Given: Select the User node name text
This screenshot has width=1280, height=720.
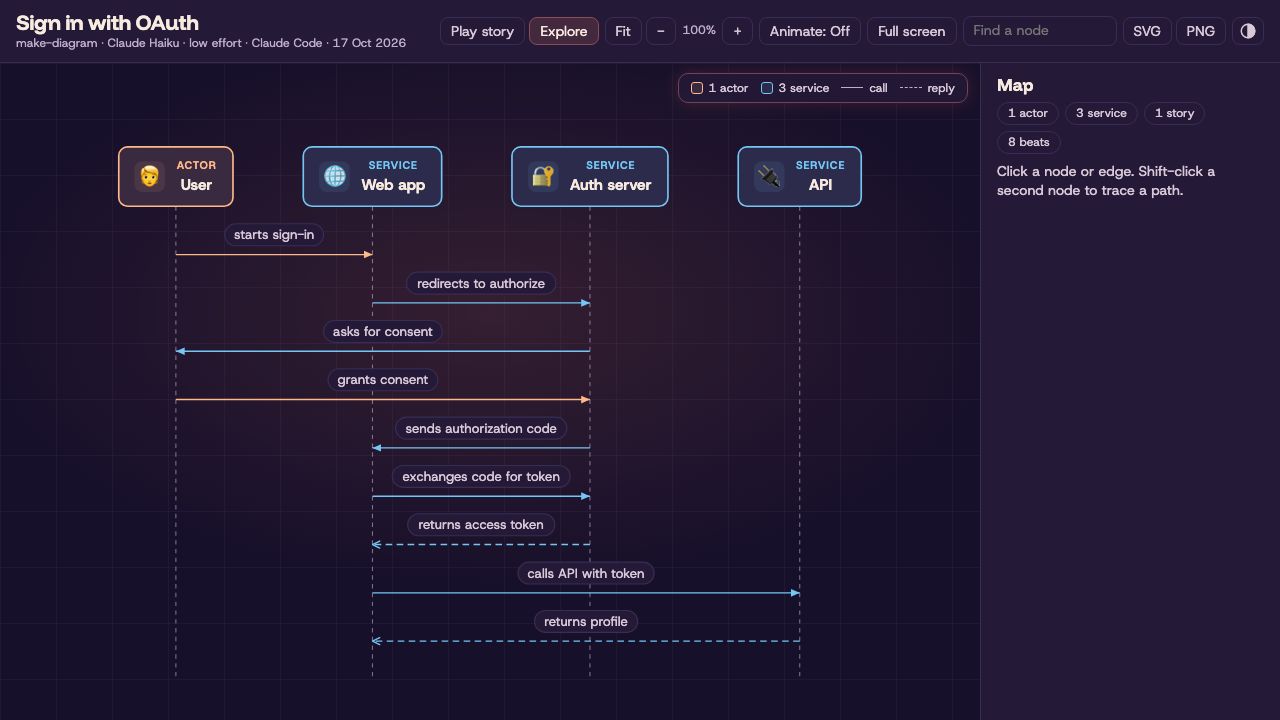Looking at the screenshot, I should pos(196,185).
